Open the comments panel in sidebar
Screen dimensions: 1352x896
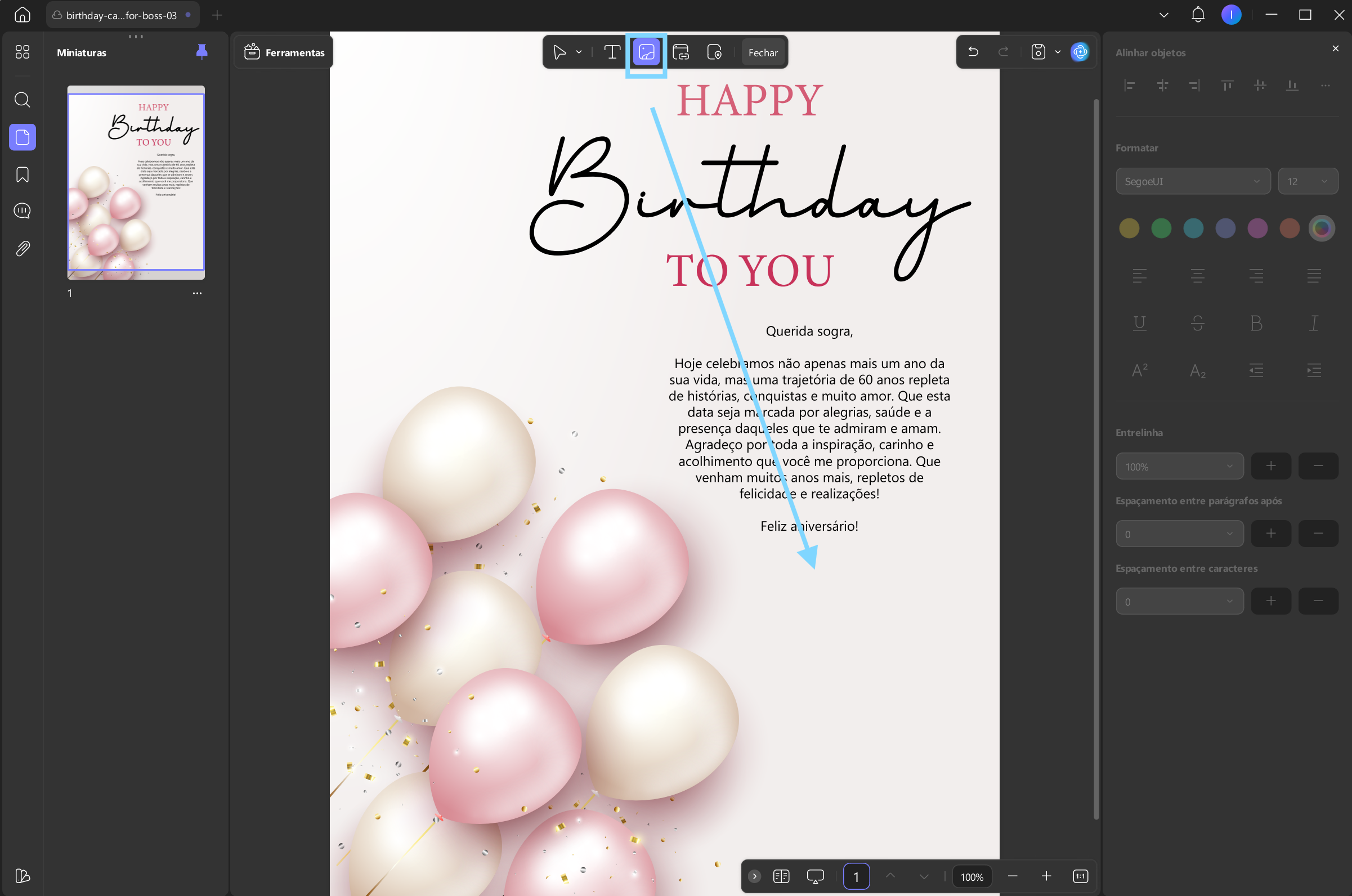pyautogui.click(x=23, y=211)
